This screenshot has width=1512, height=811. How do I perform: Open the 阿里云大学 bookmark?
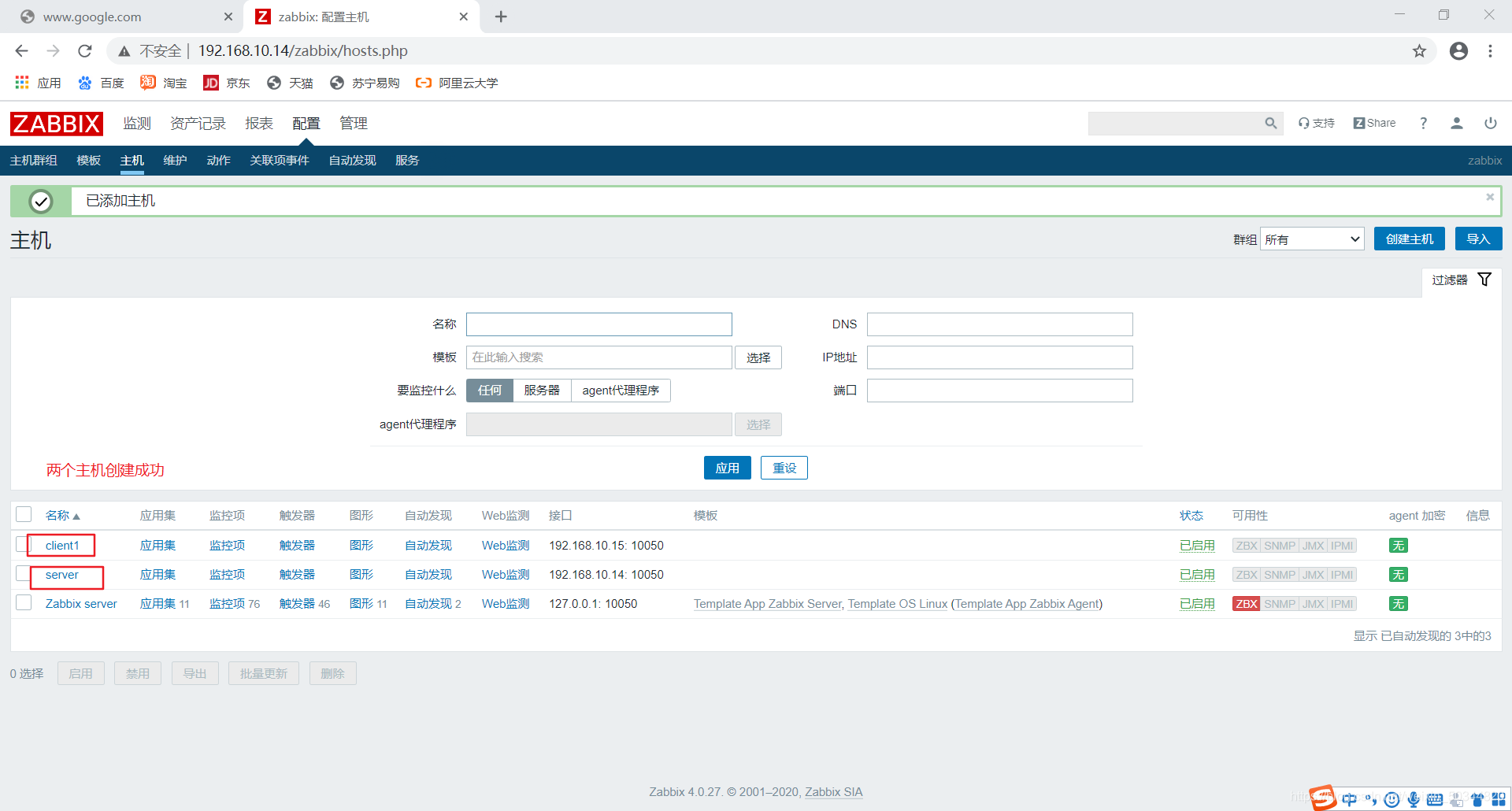click(457, 83)
